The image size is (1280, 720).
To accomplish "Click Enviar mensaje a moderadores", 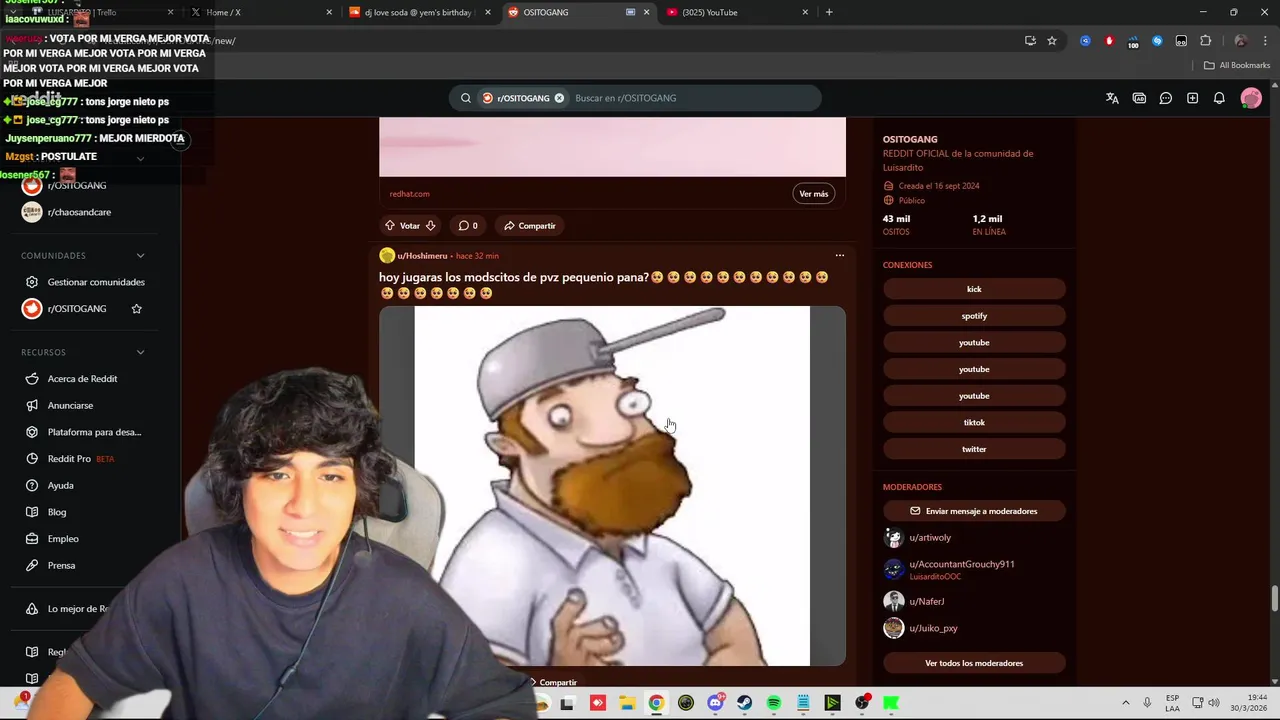I will point(974,511).
